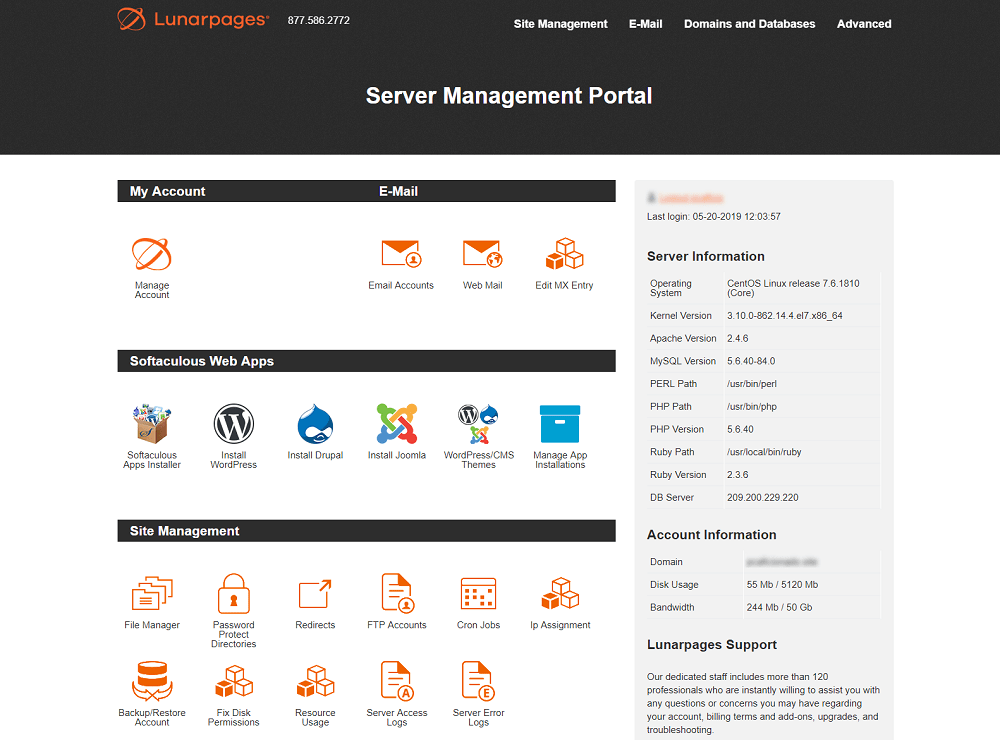Open WordPress/CMS Themes icon
1000x740 pixels.
[478, 424]
